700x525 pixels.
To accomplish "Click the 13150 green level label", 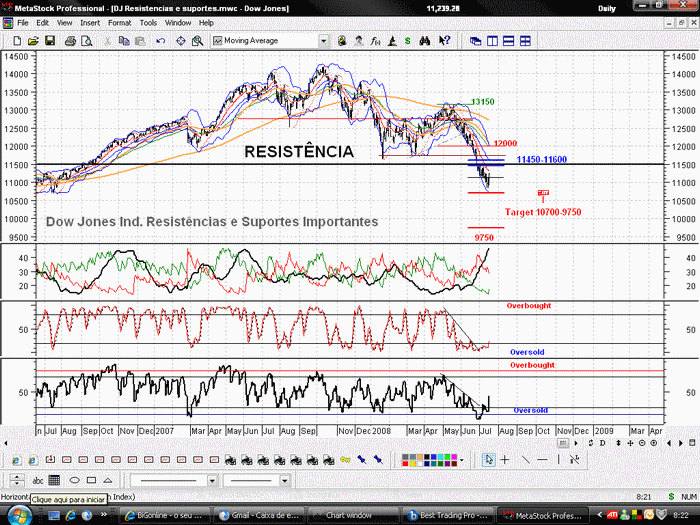I will click(x=483, y=102).
